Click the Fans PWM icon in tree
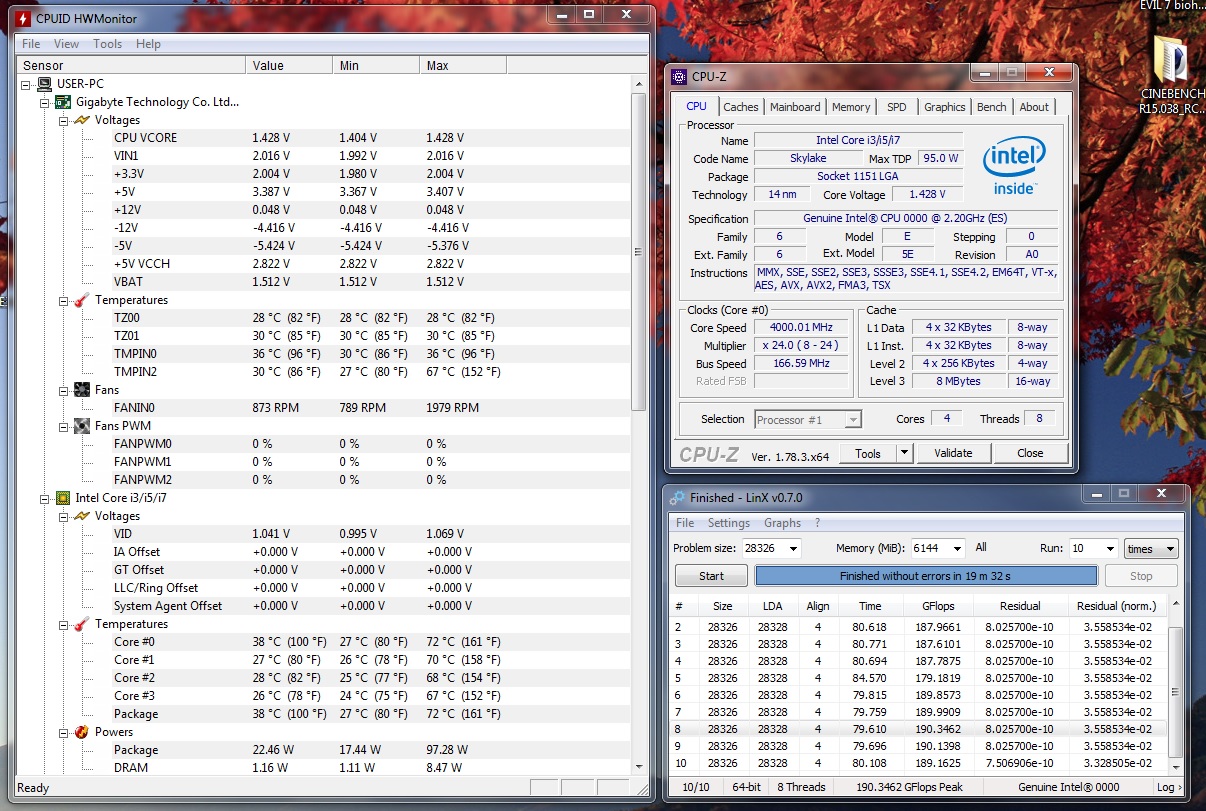Screen dimensions: 1206x811 pos(82,426)
